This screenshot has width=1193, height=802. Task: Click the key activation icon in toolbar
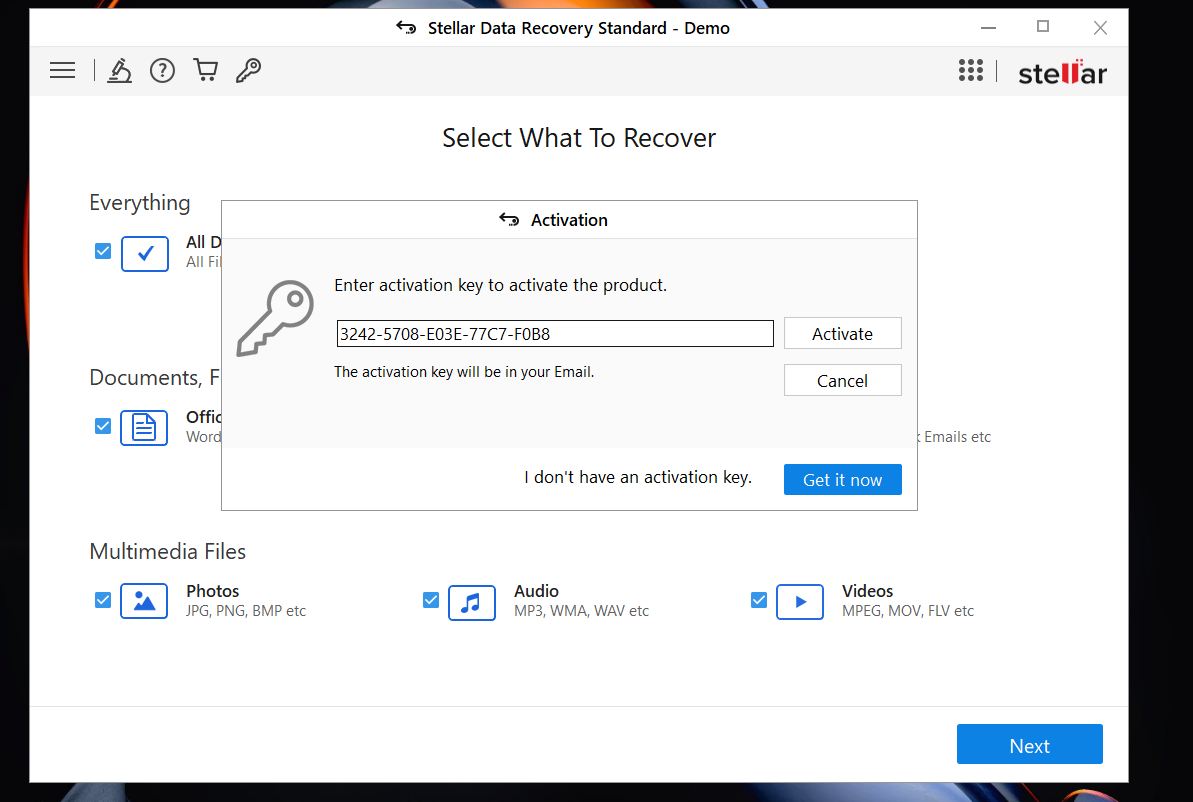pos(248,70)
